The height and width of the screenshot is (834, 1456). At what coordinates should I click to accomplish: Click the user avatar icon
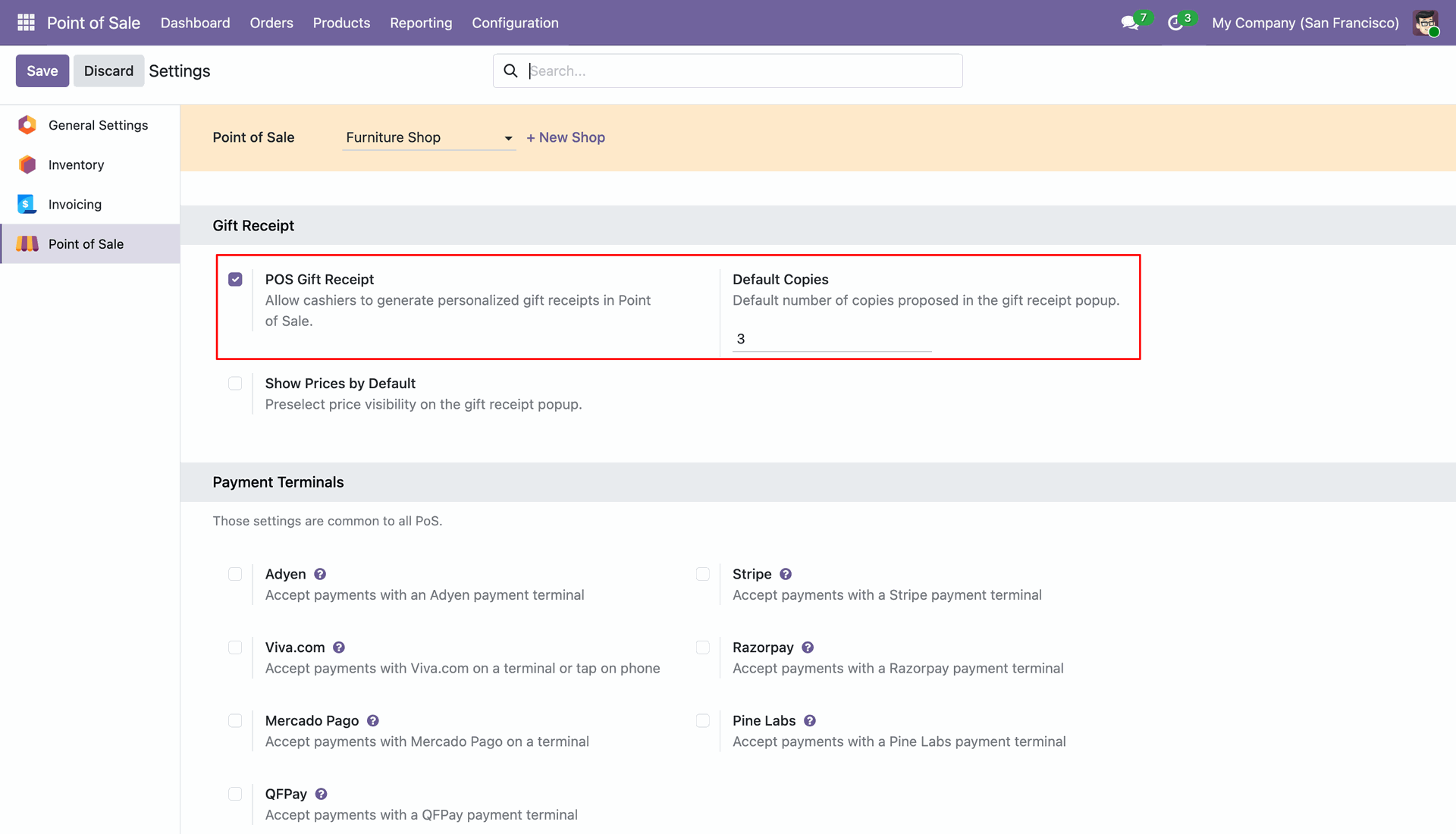point(1426,23)
